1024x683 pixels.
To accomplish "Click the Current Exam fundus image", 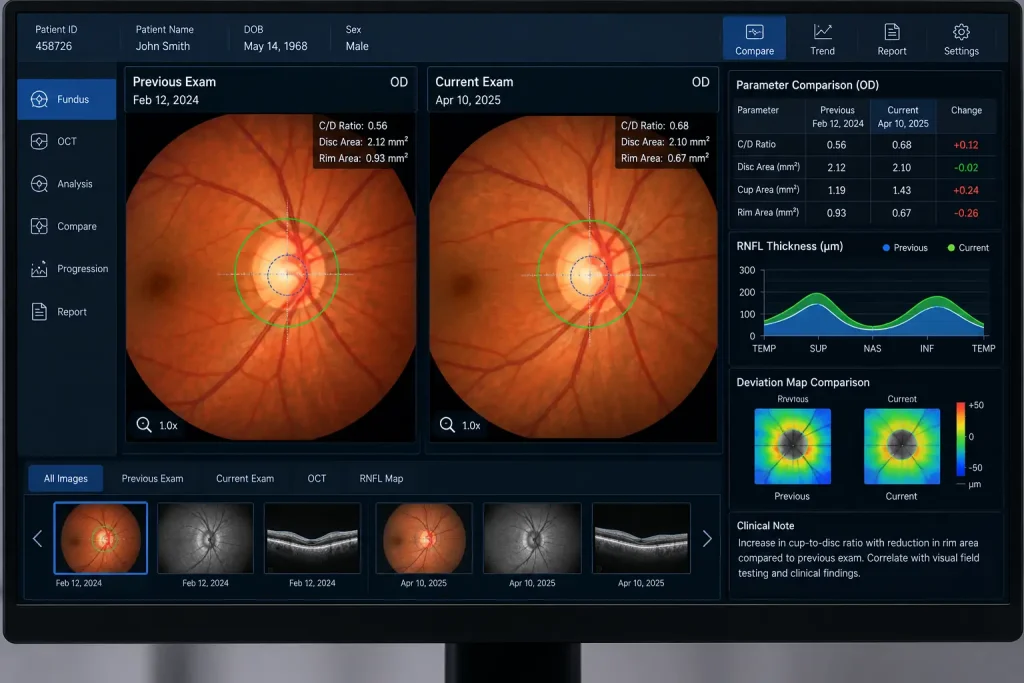I will coord(573,278).
